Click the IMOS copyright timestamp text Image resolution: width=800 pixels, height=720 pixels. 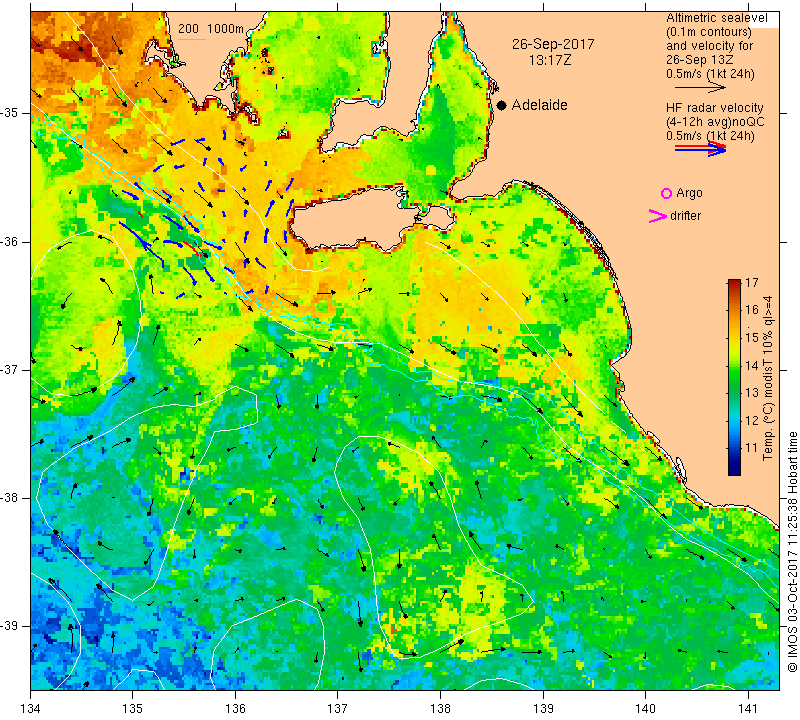(x=792, y=552)
